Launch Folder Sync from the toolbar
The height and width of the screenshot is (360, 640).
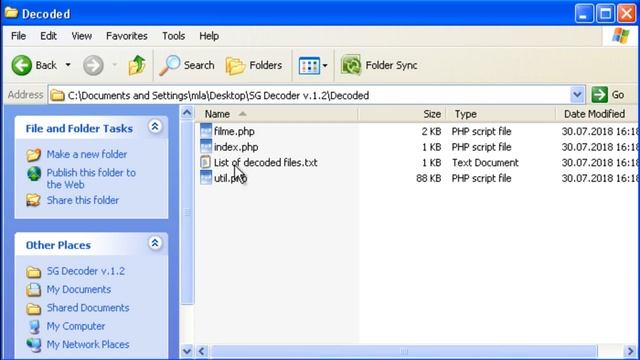[379, 65]
